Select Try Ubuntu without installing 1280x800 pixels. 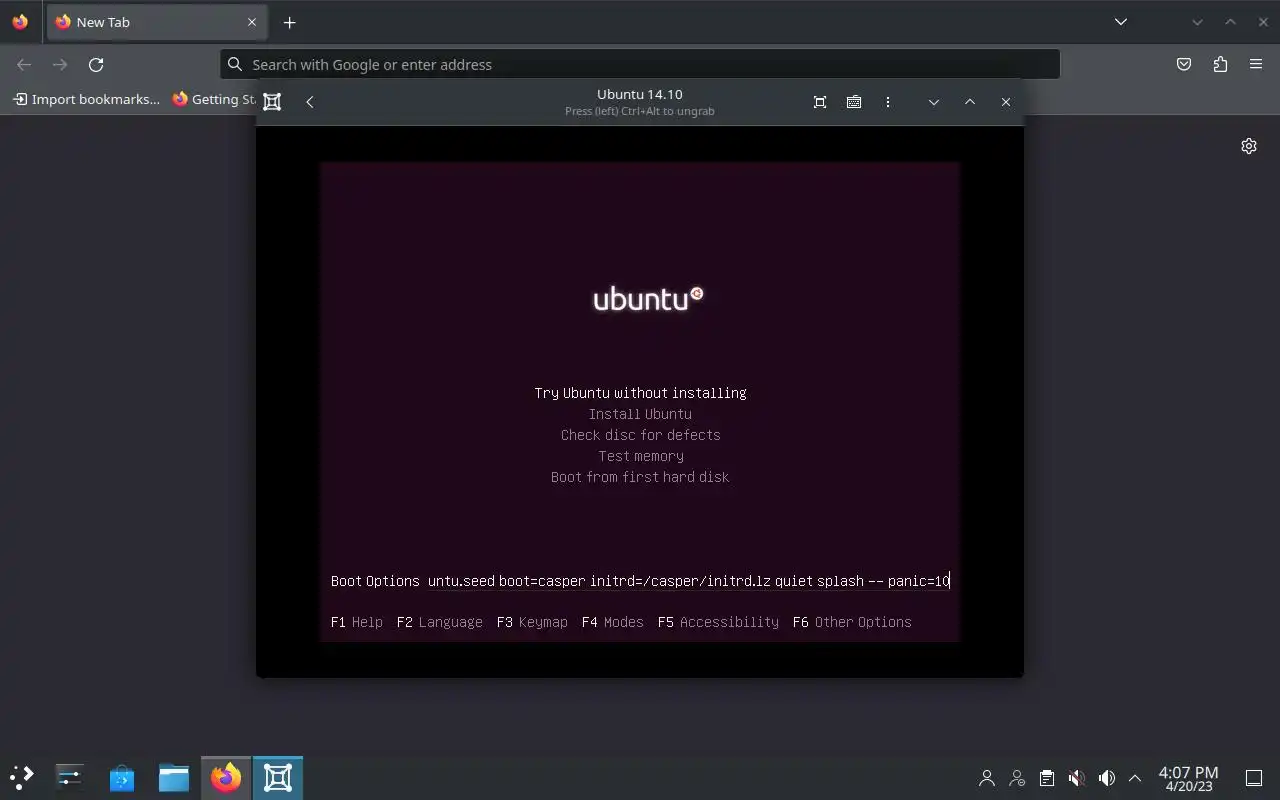(640, 393)
